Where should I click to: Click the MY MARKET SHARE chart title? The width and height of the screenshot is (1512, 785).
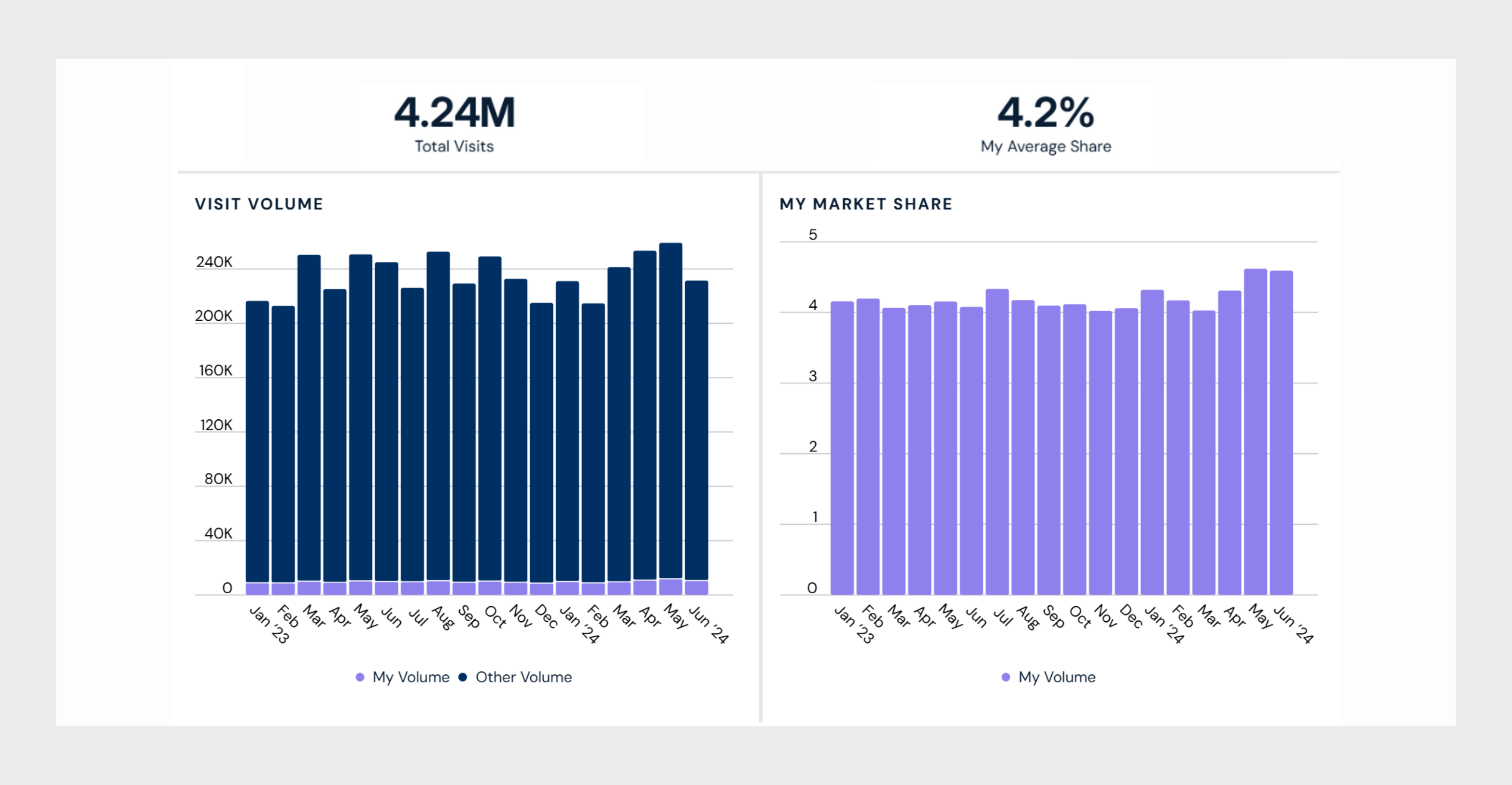click(866, 204)
